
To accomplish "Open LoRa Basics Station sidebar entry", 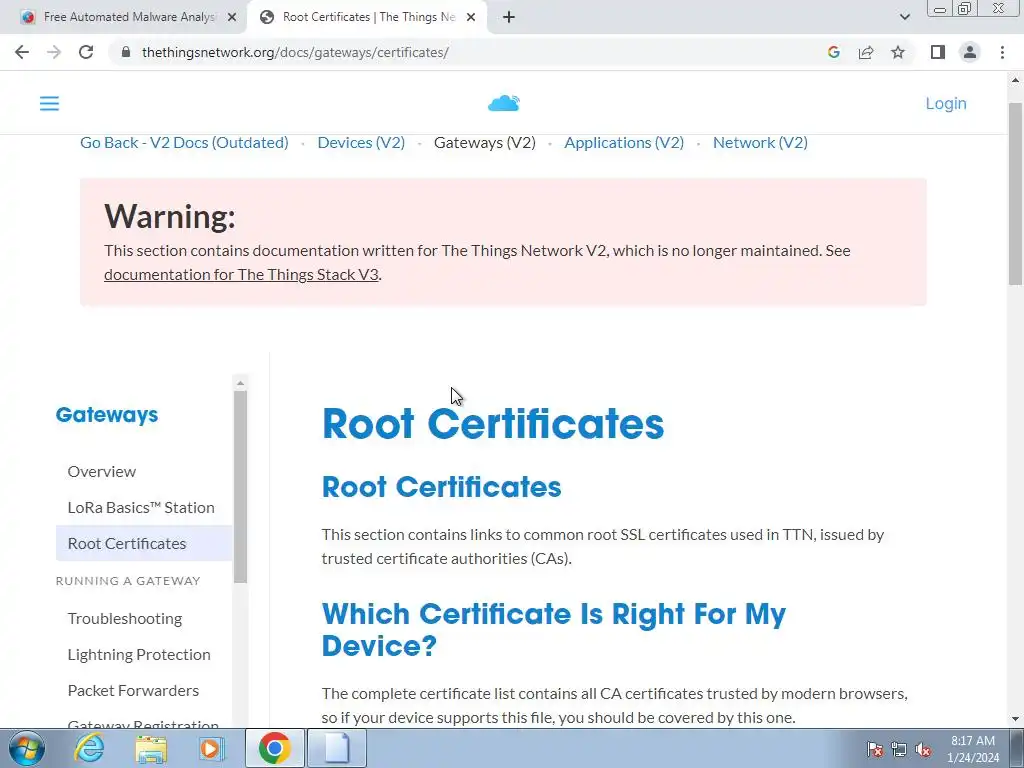I will coord(141,507).
